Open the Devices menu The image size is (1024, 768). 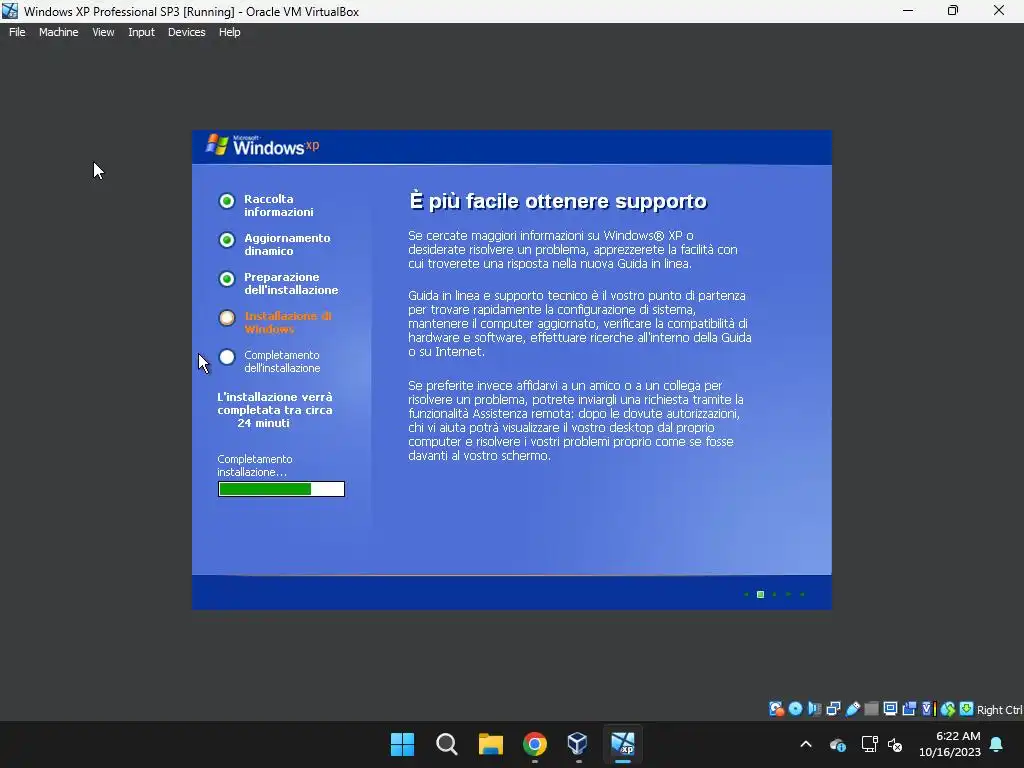(x=186, y=32)
